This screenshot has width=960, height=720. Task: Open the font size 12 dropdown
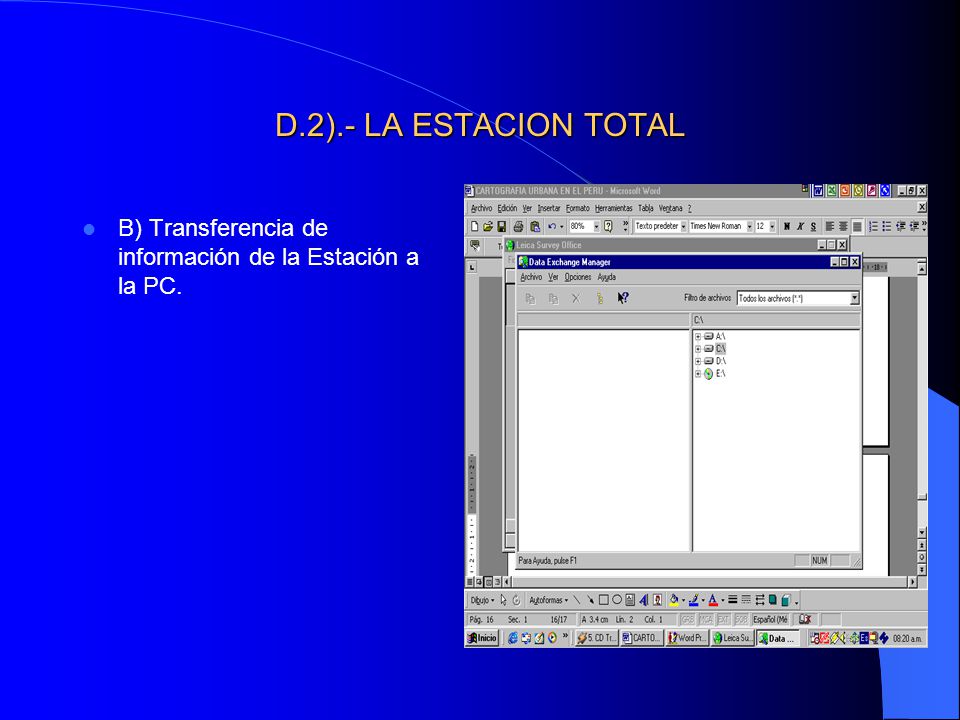[772, 227]
